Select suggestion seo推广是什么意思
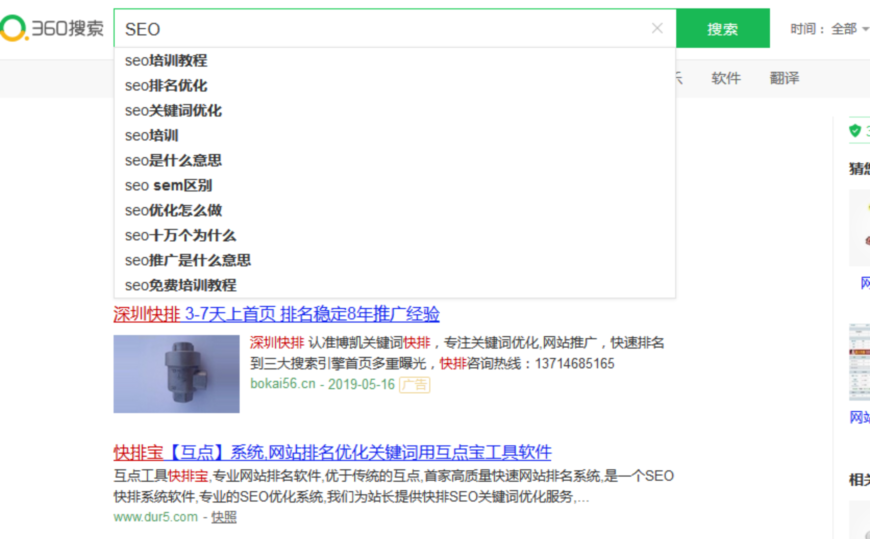 [394, 260]
